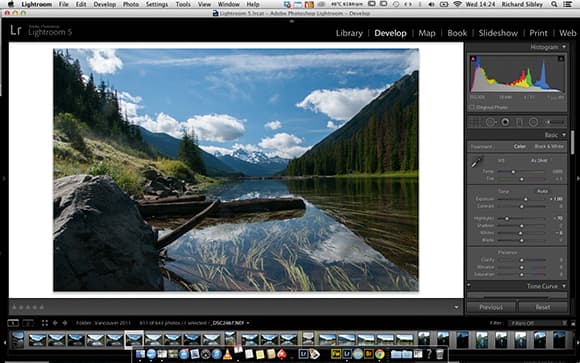The height and width of the screenshot is (363, 580).
Task: Switch to the Map module
Action: coord(427,33)
